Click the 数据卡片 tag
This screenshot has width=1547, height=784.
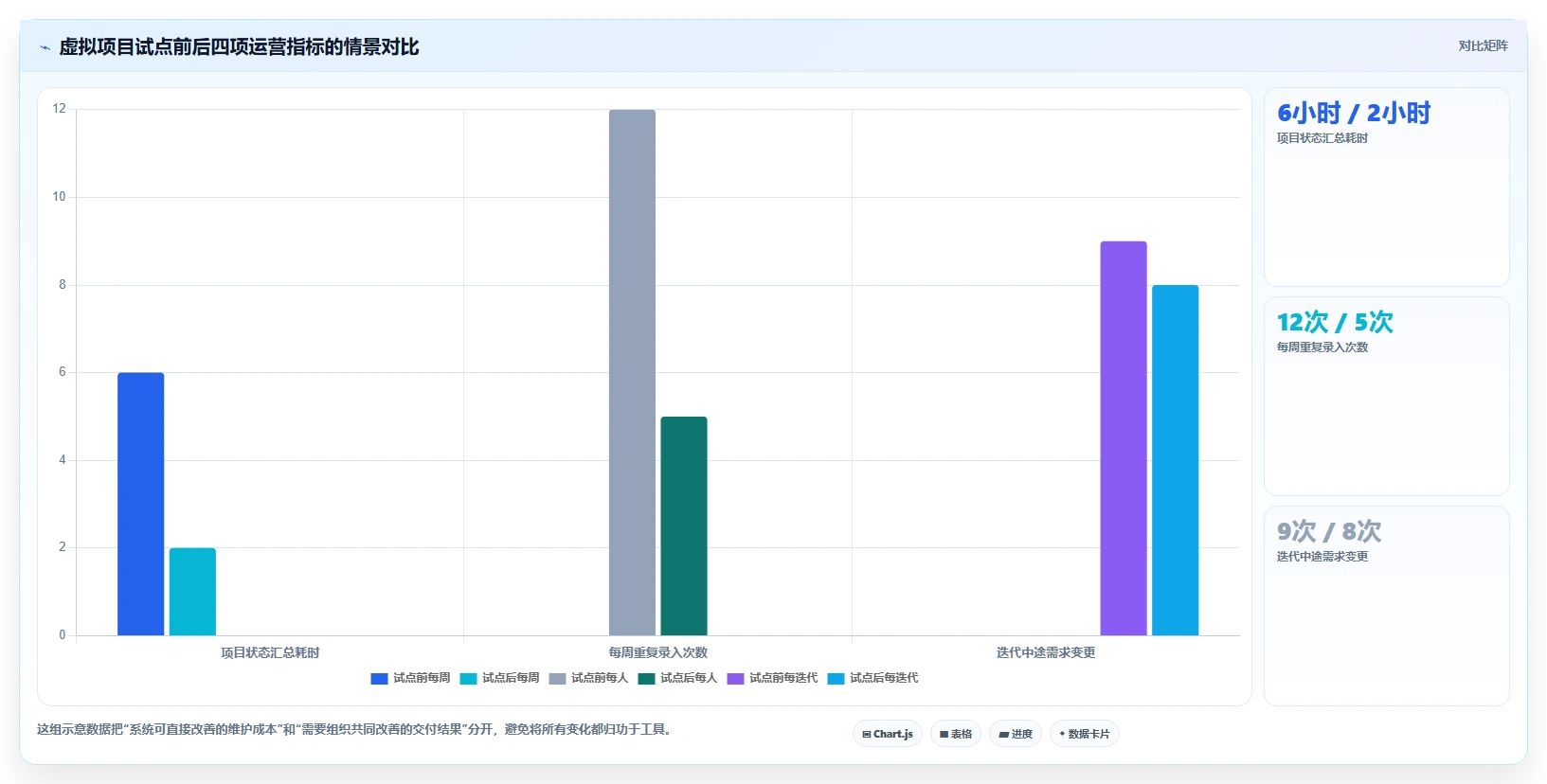pyautogui.click(x=1085, y=734)
